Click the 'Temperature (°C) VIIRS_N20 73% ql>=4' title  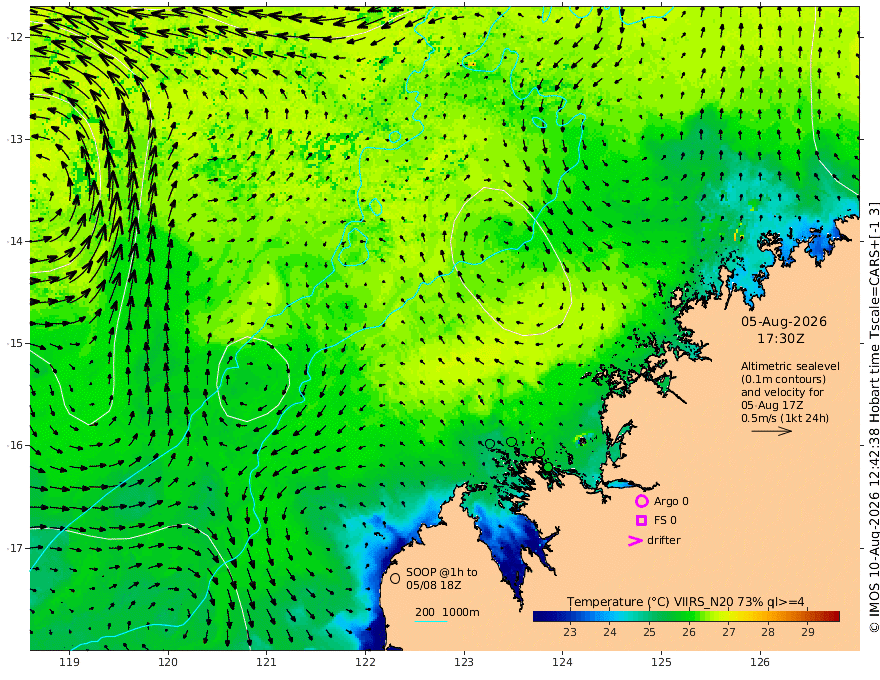pyautogui.click(x=685, y=602)
